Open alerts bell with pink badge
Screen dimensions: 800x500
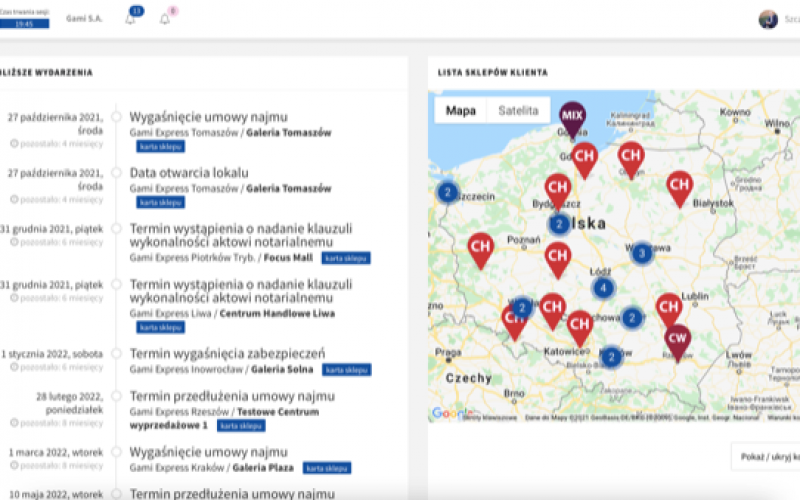[x=164, y=19]
